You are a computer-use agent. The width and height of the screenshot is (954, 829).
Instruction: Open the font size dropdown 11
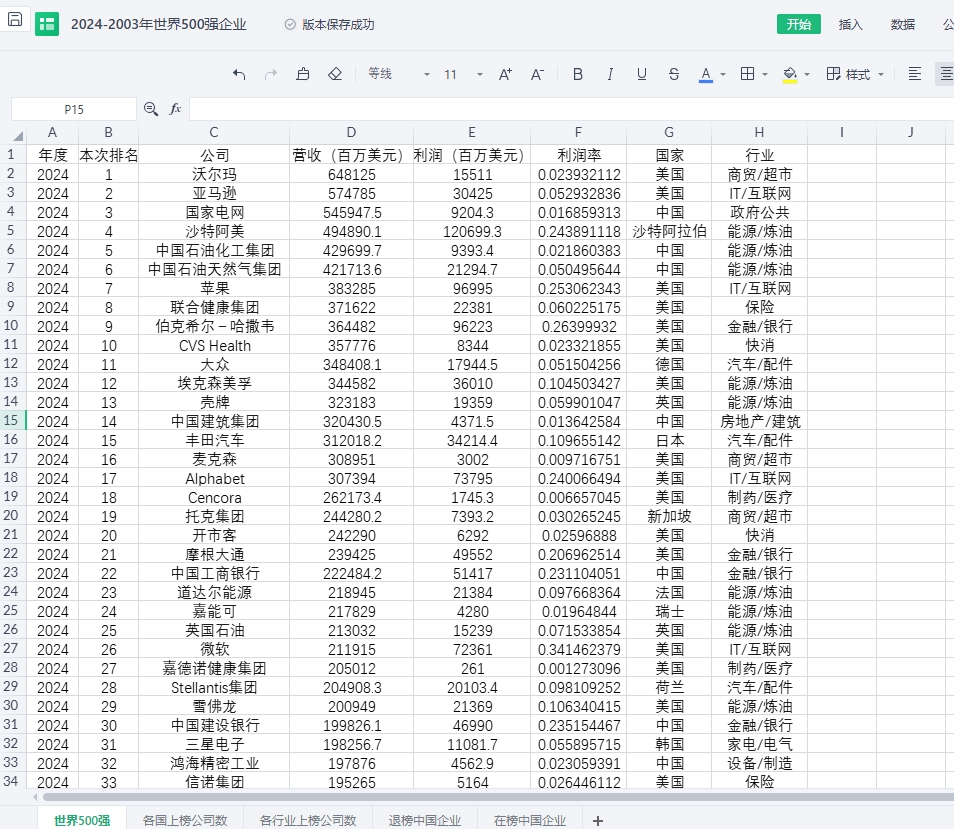(463, 74)
